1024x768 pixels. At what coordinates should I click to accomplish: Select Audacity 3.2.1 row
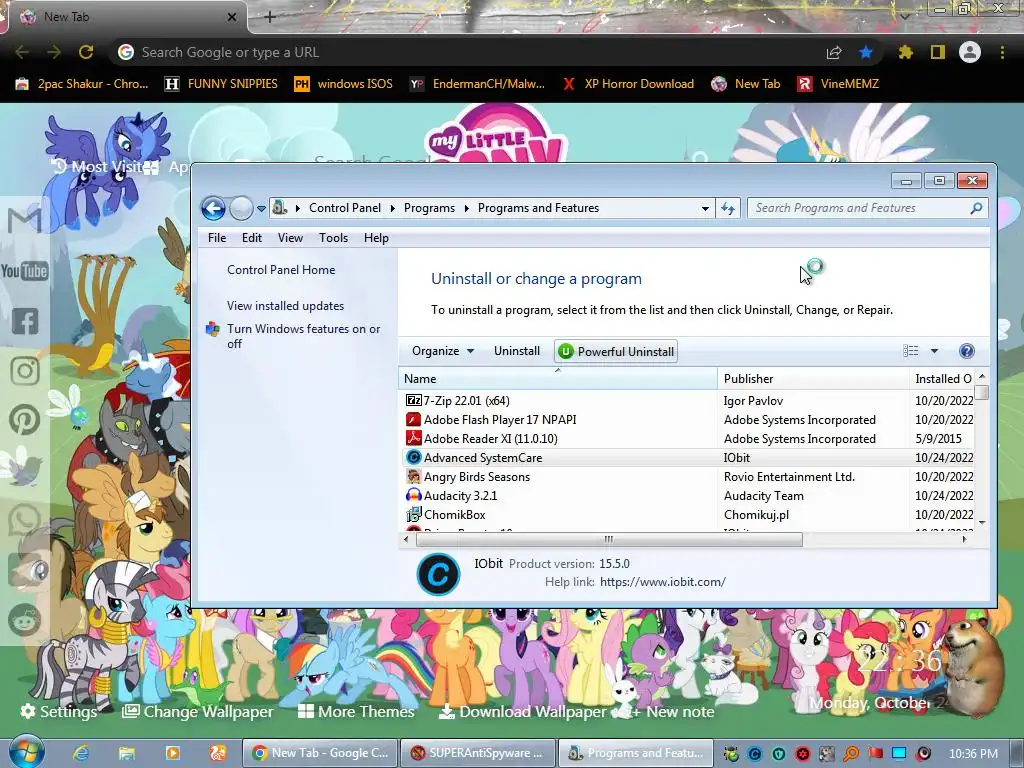pos(689,496)
